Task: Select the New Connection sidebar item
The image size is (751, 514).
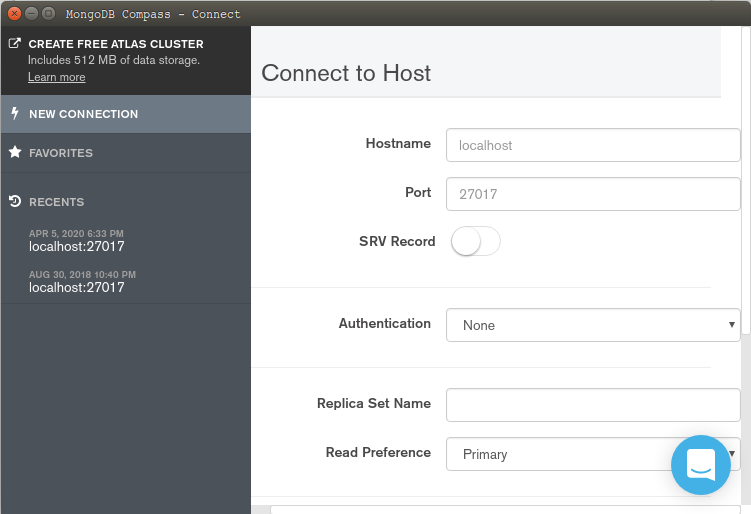Action: point(126,114)
